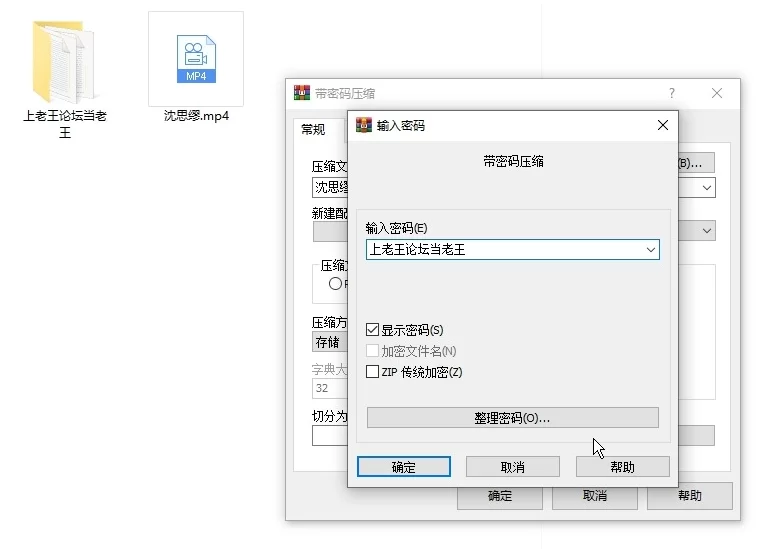Click the archive name field starting with 沈思缪
Screen dimensions: 762x549
point(330,188)
